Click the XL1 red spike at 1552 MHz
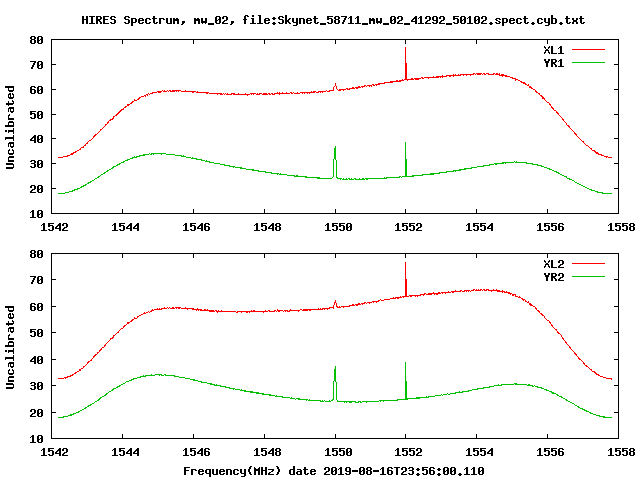 point(406,63)
